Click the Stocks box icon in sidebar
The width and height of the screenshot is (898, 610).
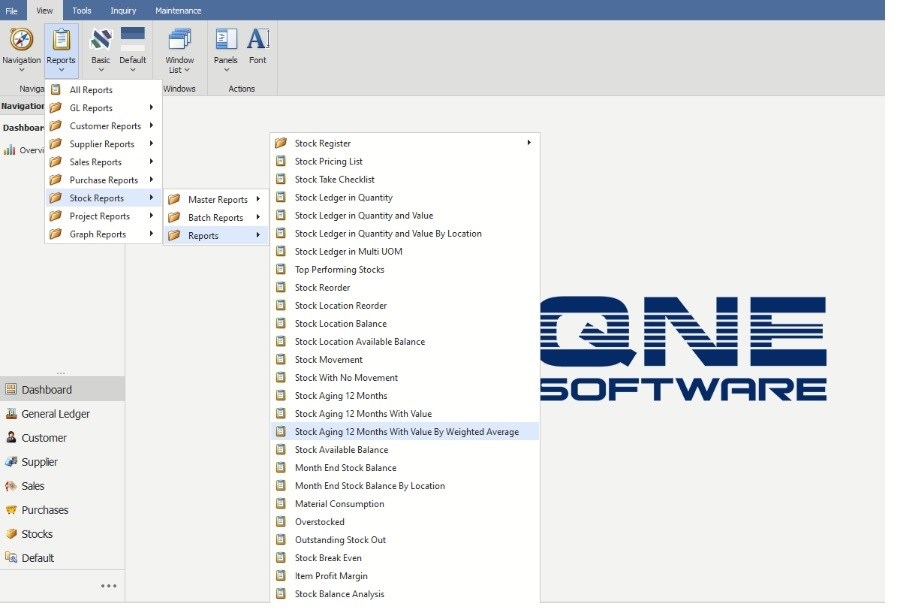(11, 534)
